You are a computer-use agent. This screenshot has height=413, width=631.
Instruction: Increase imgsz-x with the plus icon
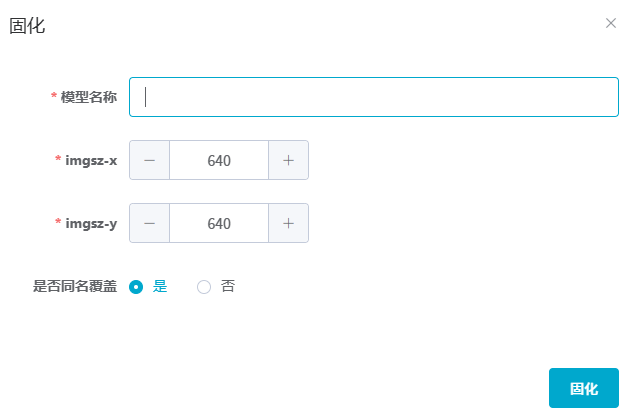(x=288, y=160)
